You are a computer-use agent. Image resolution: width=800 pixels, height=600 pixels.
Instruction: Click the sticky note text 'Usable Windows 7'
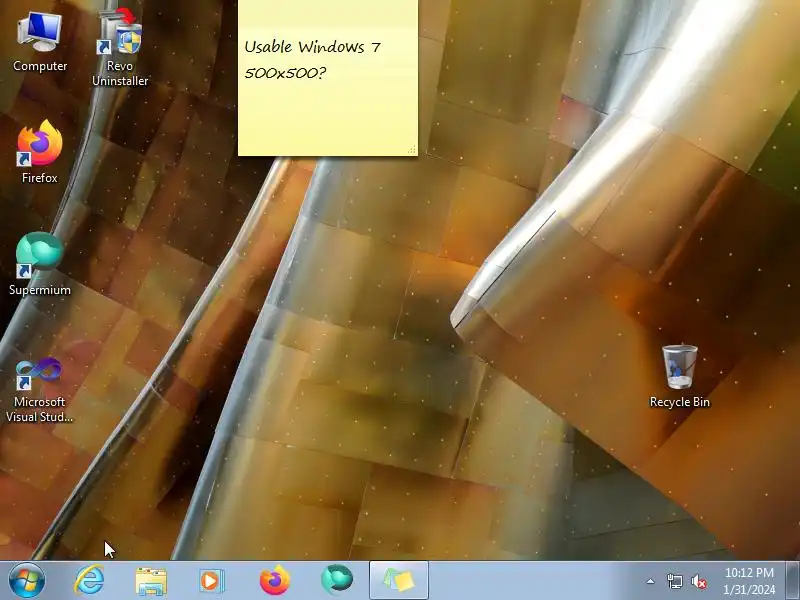[x=312, y=47]
